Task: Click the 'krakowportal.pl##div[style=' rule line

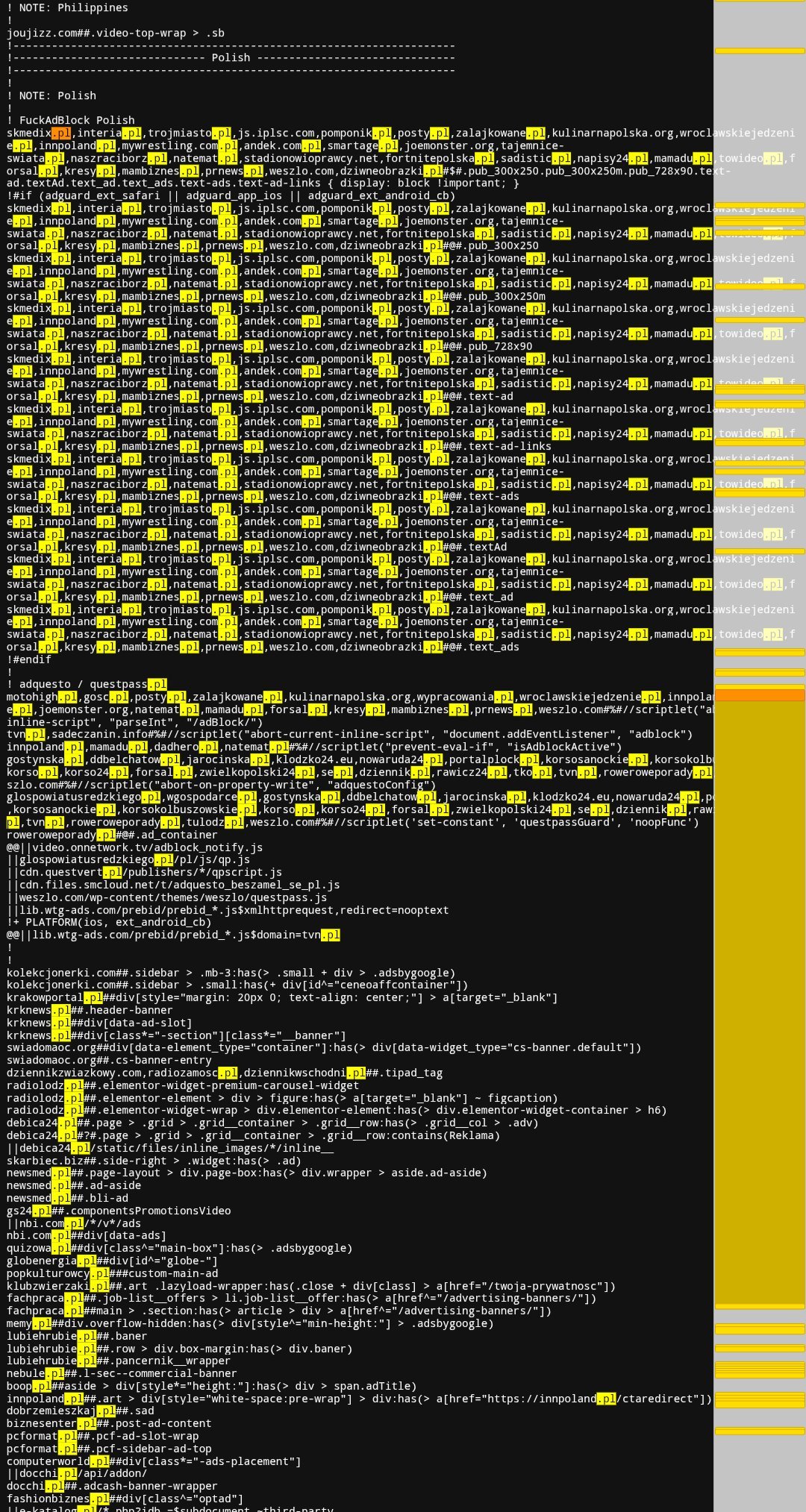Action: pos(282,997)
